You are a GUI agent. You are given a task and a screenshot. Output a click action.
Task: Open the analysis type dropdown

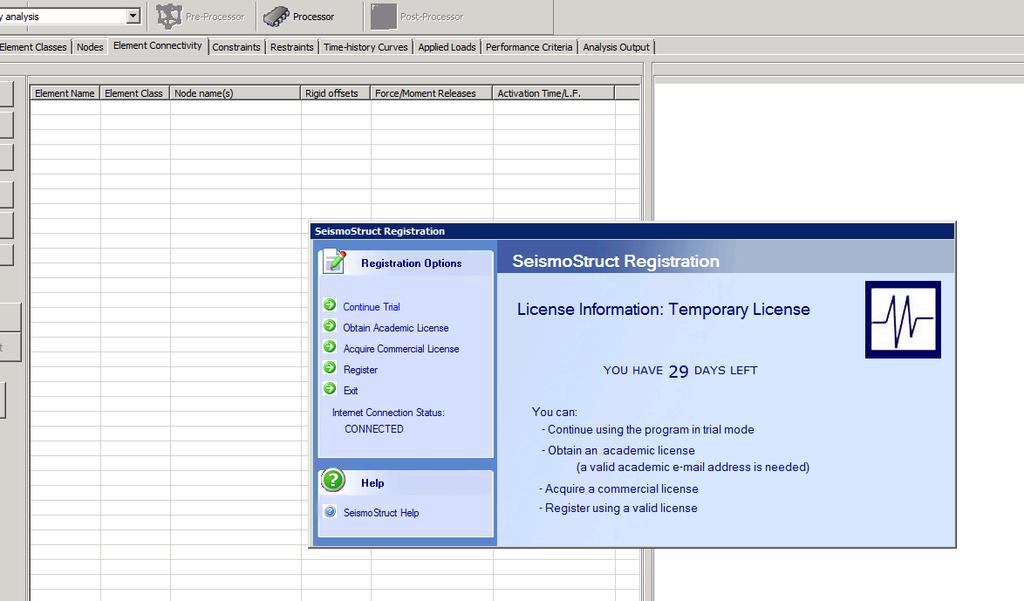click(133, 16)
